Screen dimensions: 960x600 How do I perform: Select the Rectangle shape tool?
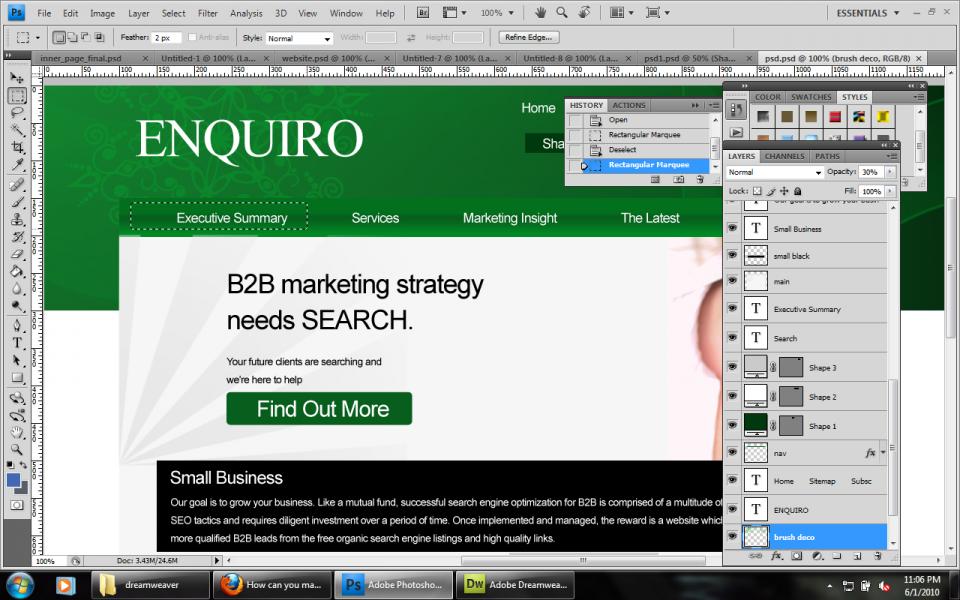17,378
